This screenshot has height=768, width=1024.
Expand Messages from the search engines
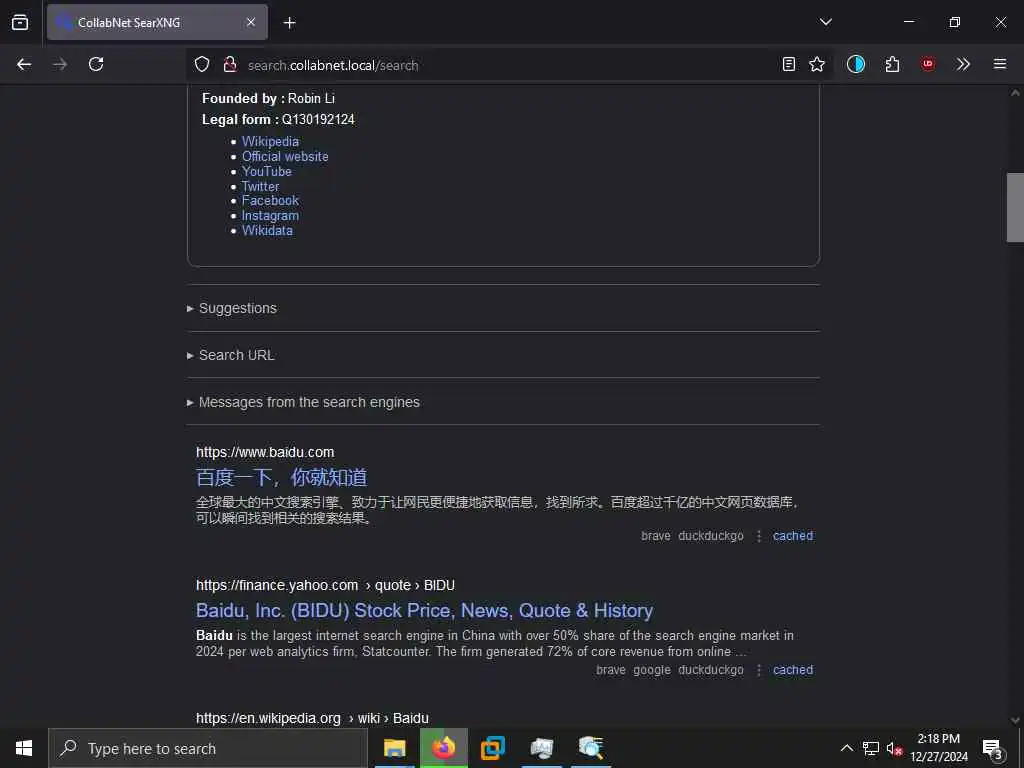309,402
